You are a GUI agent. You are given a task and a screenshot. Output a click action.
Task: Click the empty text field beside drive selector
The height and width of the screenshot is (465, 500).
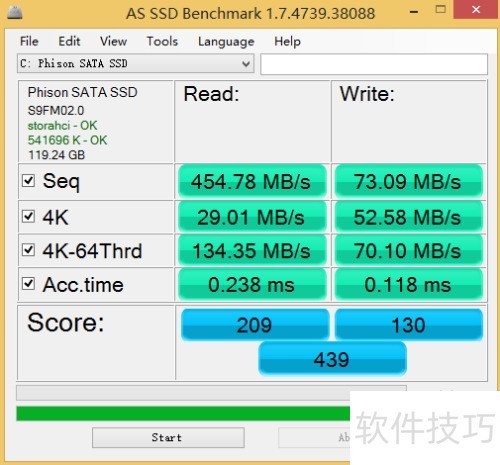(374, 64)
